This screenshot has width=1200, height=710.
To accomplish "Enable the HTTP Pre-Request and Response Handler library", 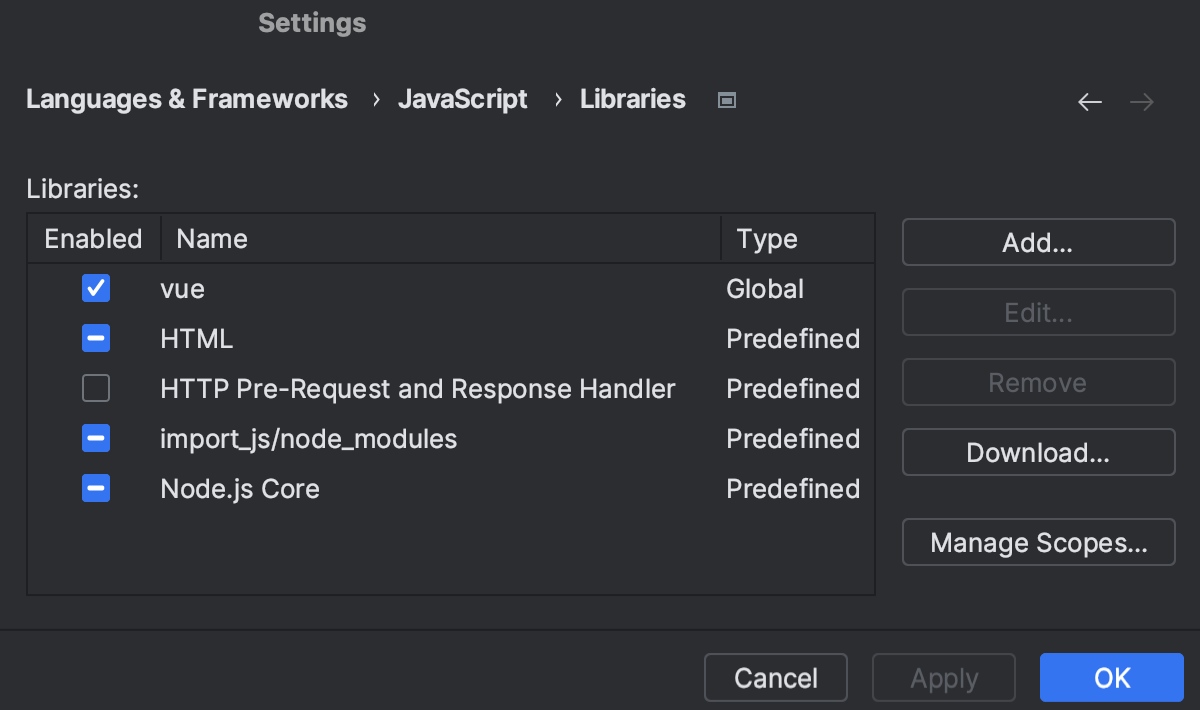I will pos(95,388).
